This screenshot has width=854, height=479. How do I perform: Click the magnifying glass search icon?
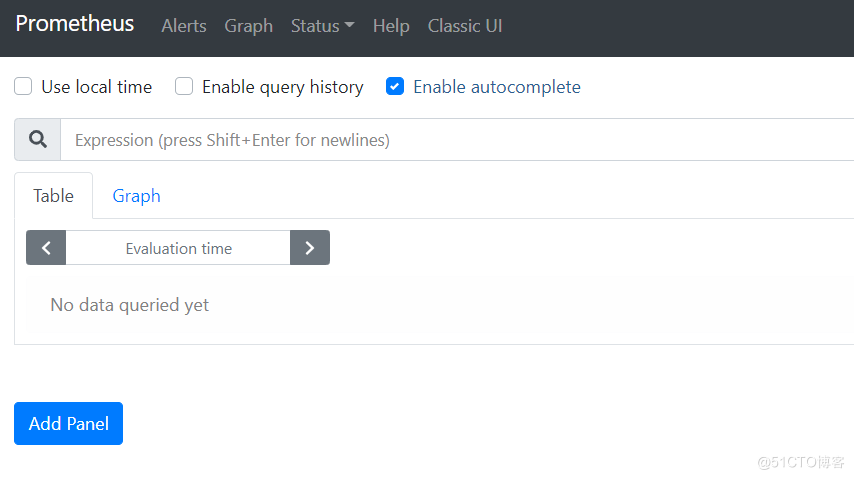coord(38,140)
